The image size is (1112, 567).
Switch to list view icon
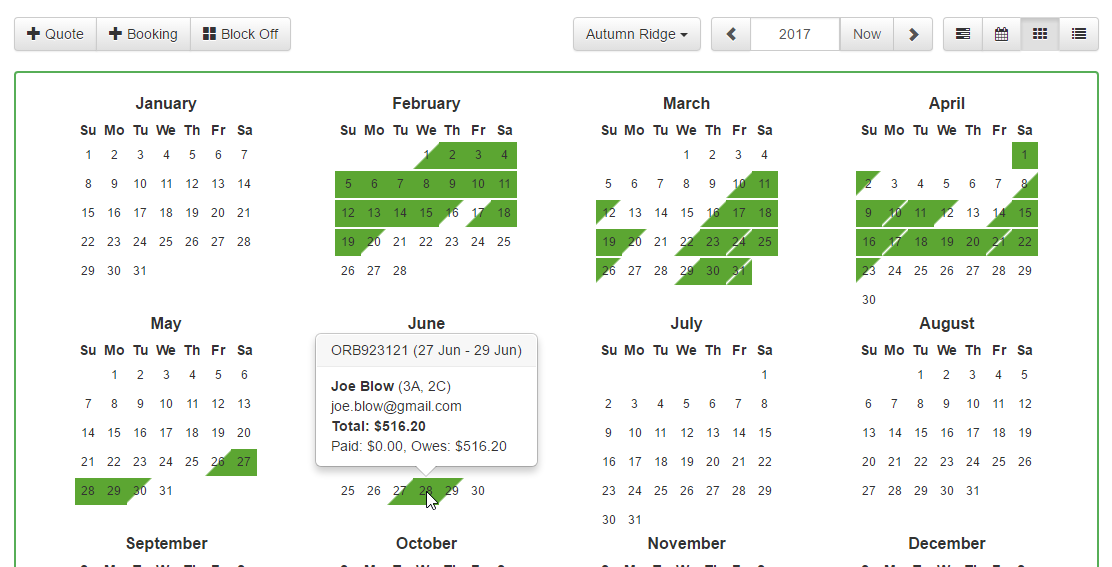click(x=1079, y=34)
